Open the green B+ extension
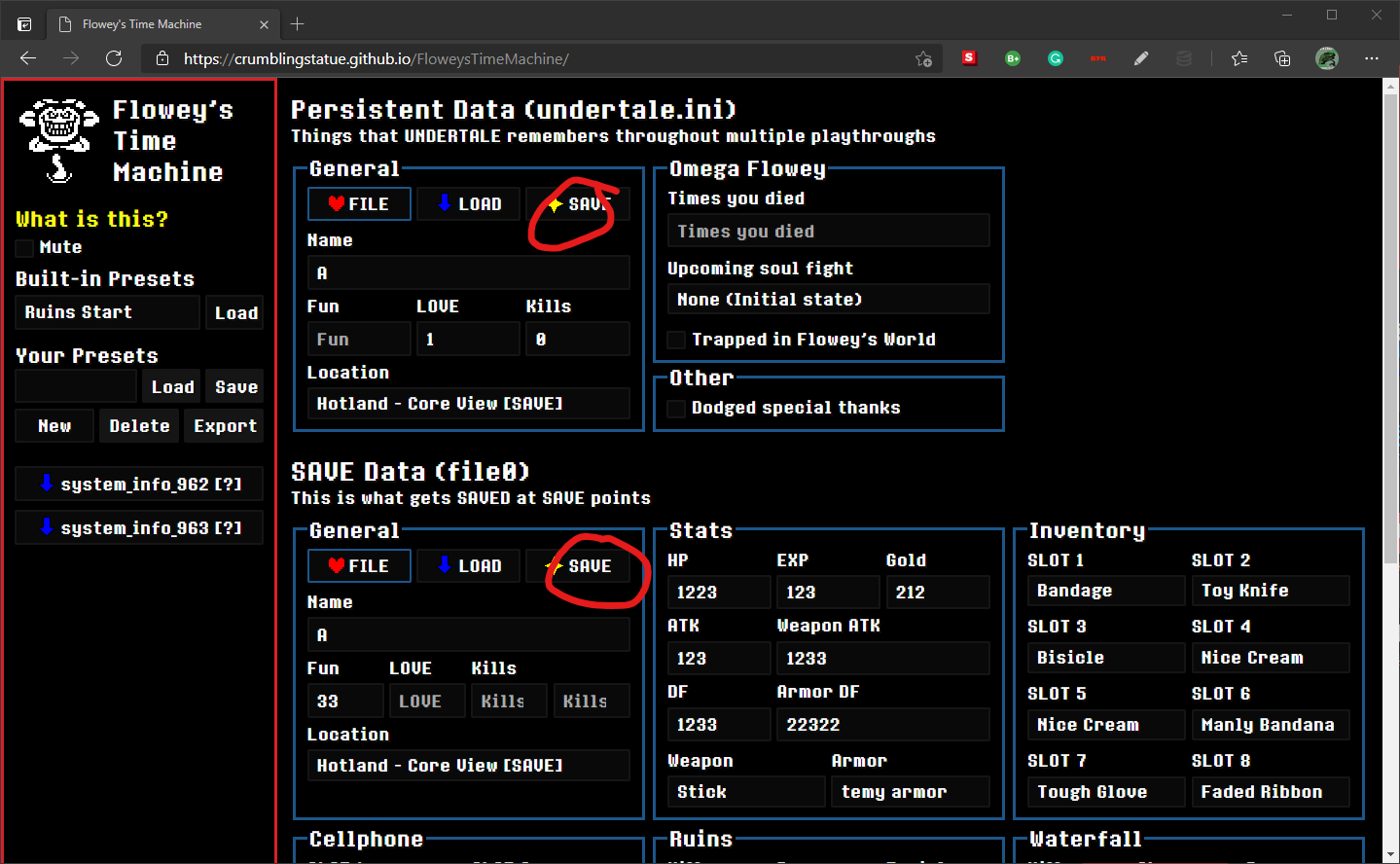This screenshot has width=1400, height=864. tap(1013, 58)
